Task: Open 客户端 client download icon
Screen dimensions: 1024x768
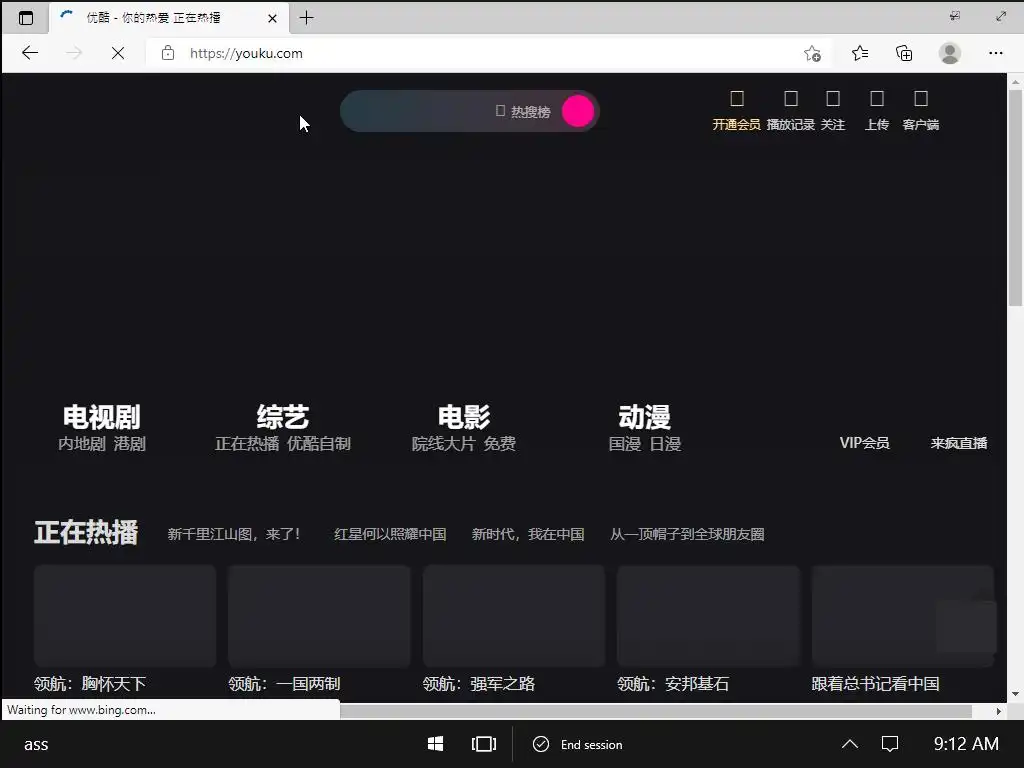Action: (x=921, y=99)
